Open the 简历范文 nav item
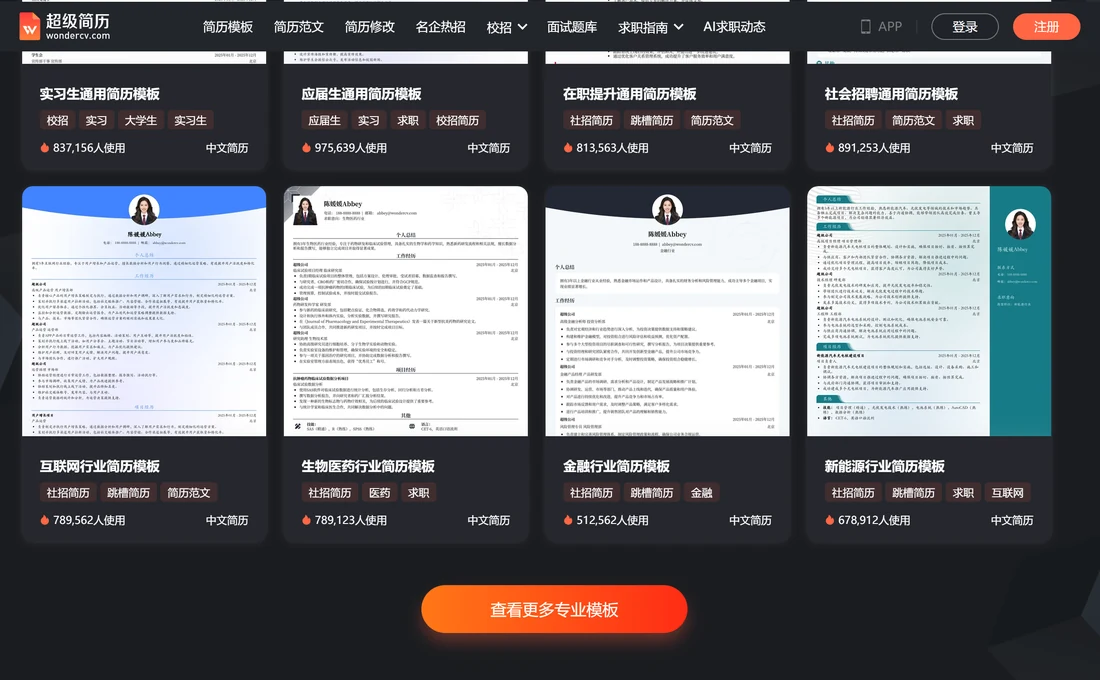 pos(299,27)
